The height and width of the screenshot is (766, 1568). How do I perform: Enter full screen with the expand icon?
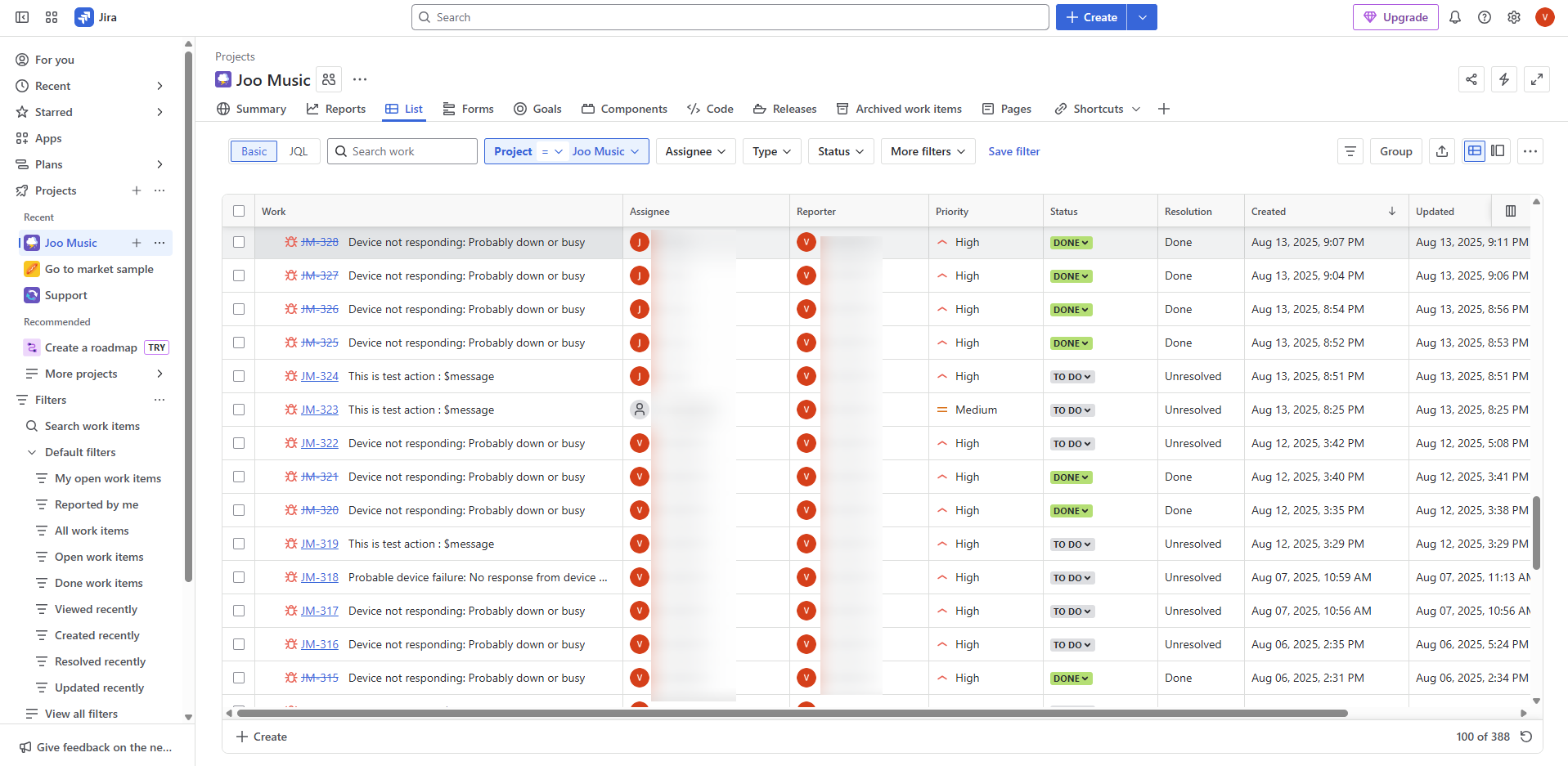coord(1536,79)
